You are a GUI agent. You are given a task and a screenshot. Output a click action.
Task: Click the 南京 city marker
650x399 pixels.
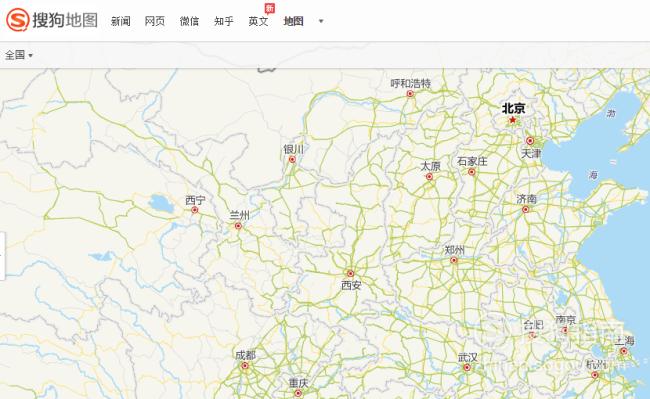pos(565,330)
